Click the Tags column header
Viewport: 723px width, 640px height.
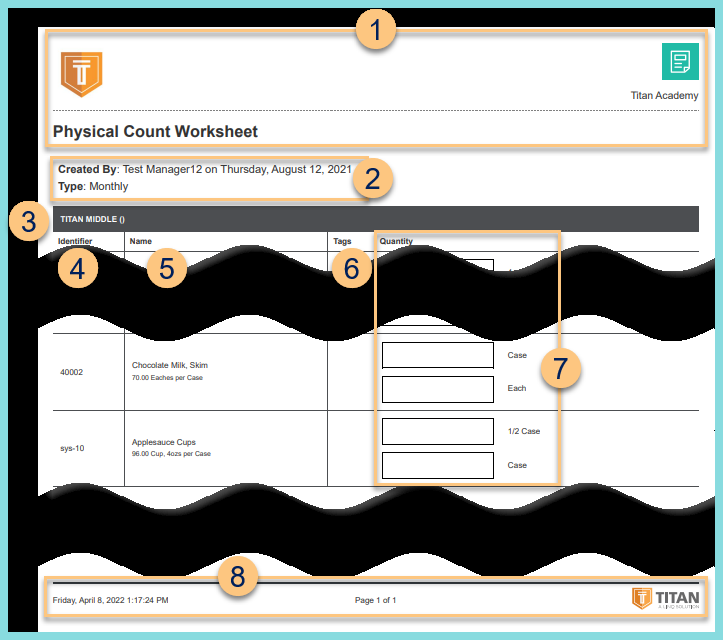click(x=342, y=241)
